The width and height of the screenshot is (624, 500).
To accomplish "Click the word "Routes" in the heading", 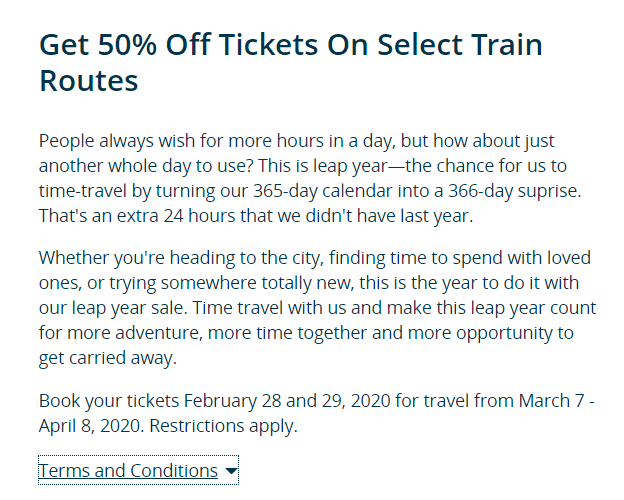I will point(89,80).
